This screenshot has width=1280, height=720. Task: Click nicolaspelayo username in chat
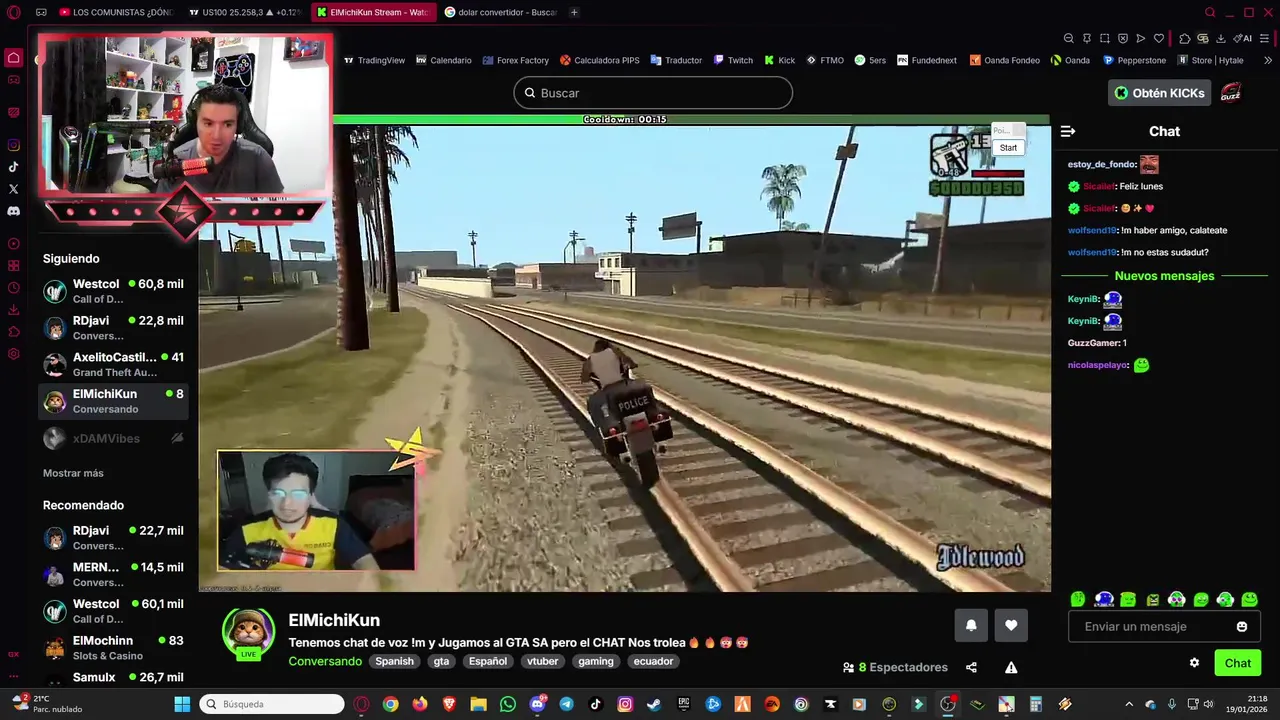[x=1098, y=365]
